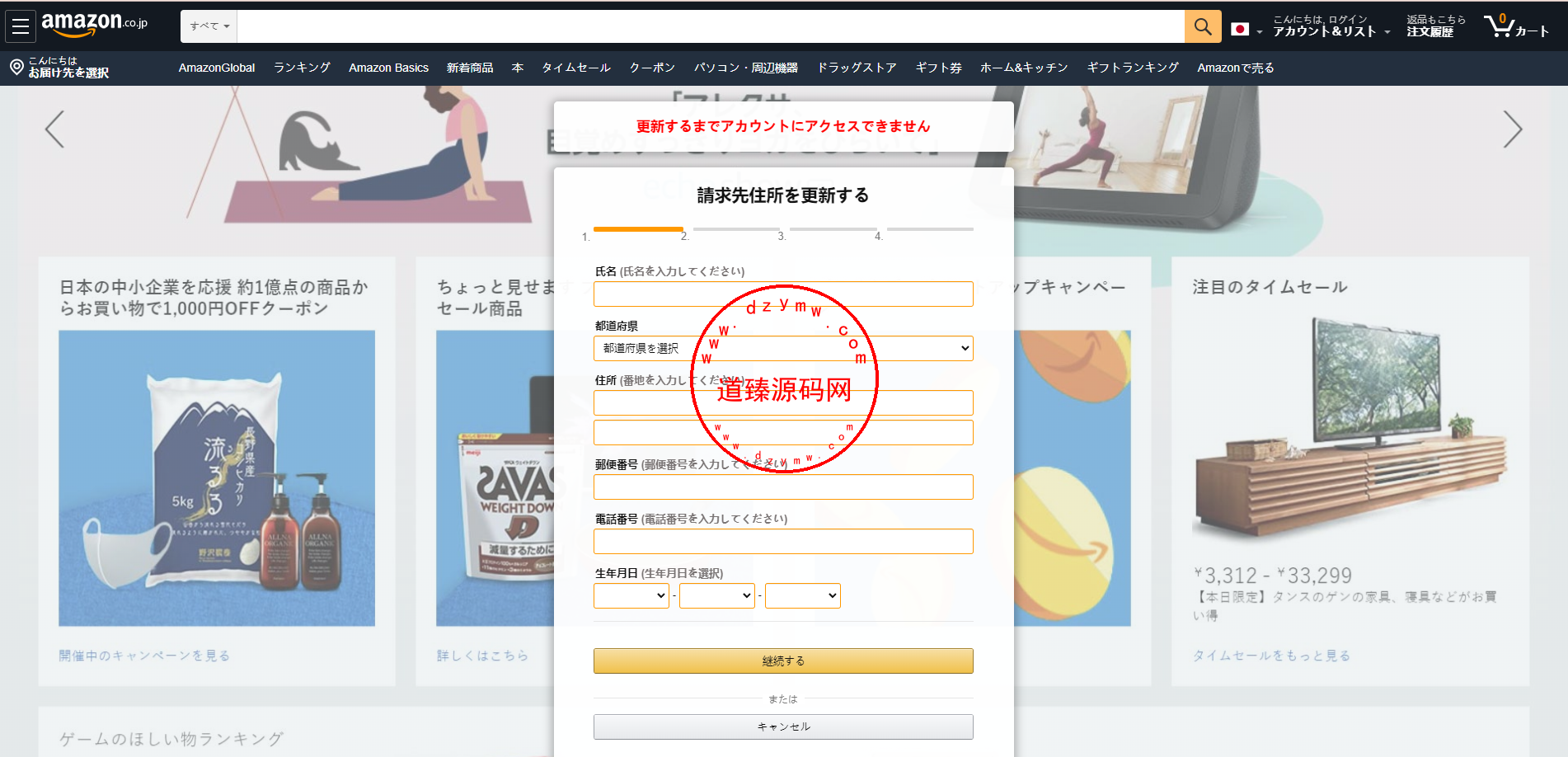
Task: Focus the second 住所 address line field
Action: click(783, 432)
